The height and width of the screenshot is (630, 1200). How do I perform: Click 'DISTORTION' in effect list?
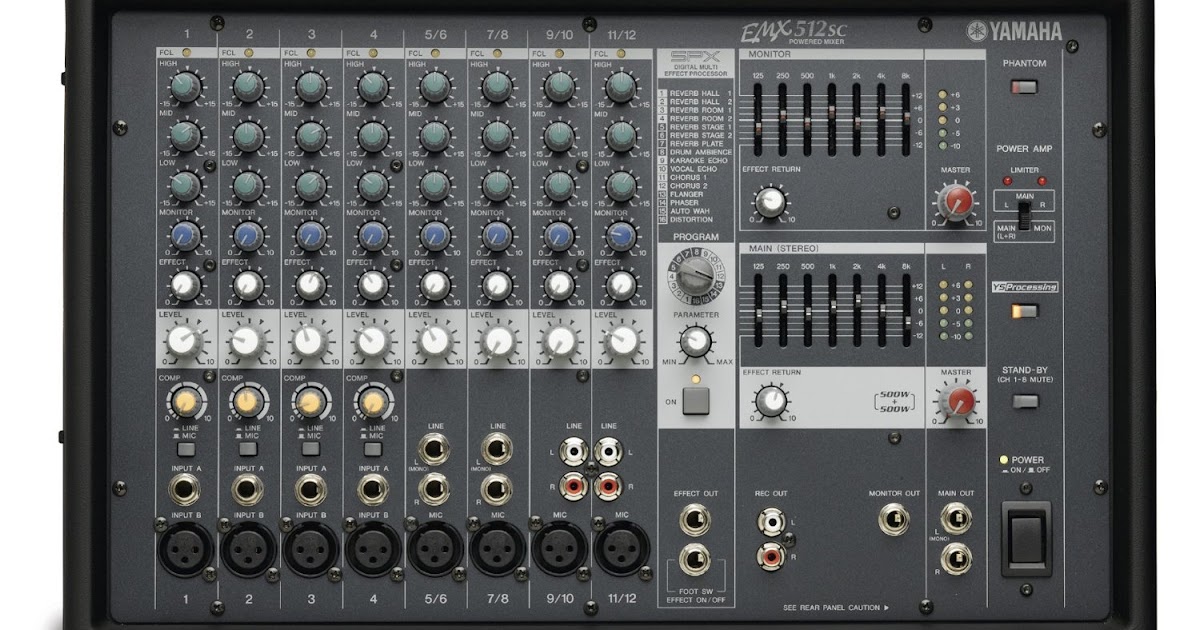[x=691, y=220]
